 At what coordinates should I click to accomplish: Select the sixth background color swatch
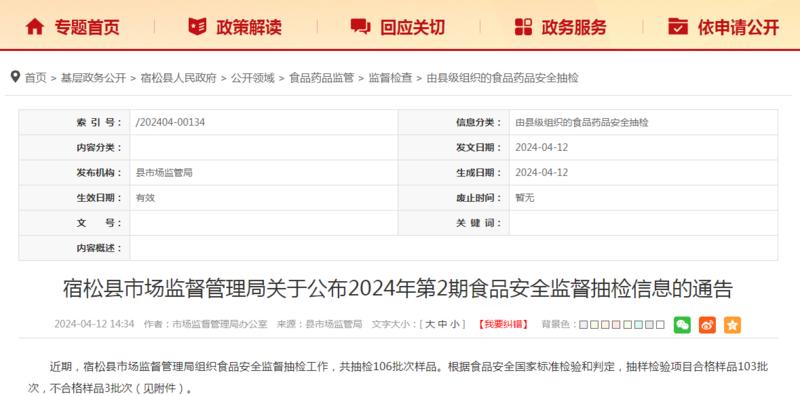[x=638, y=325]
